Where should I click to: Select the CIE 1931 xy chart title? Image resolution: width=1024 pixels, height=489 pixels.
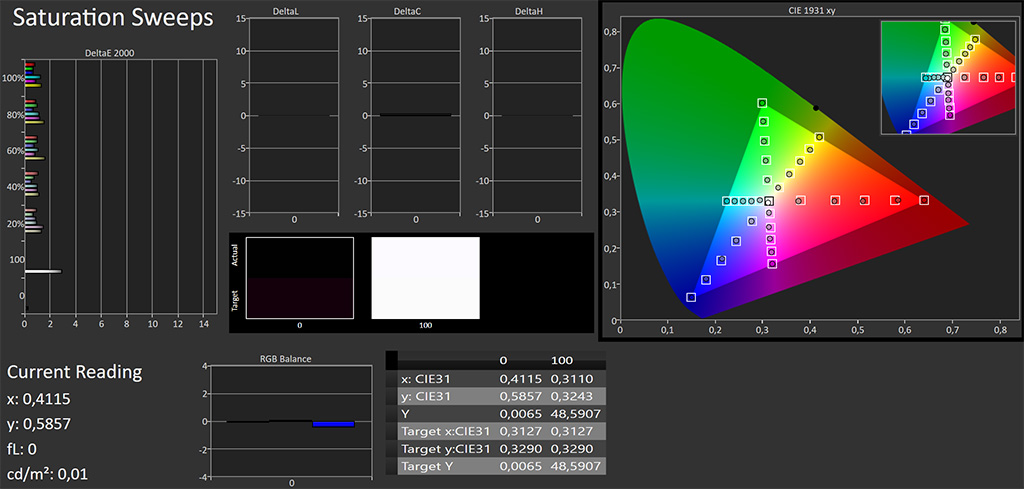pos(812,11)
